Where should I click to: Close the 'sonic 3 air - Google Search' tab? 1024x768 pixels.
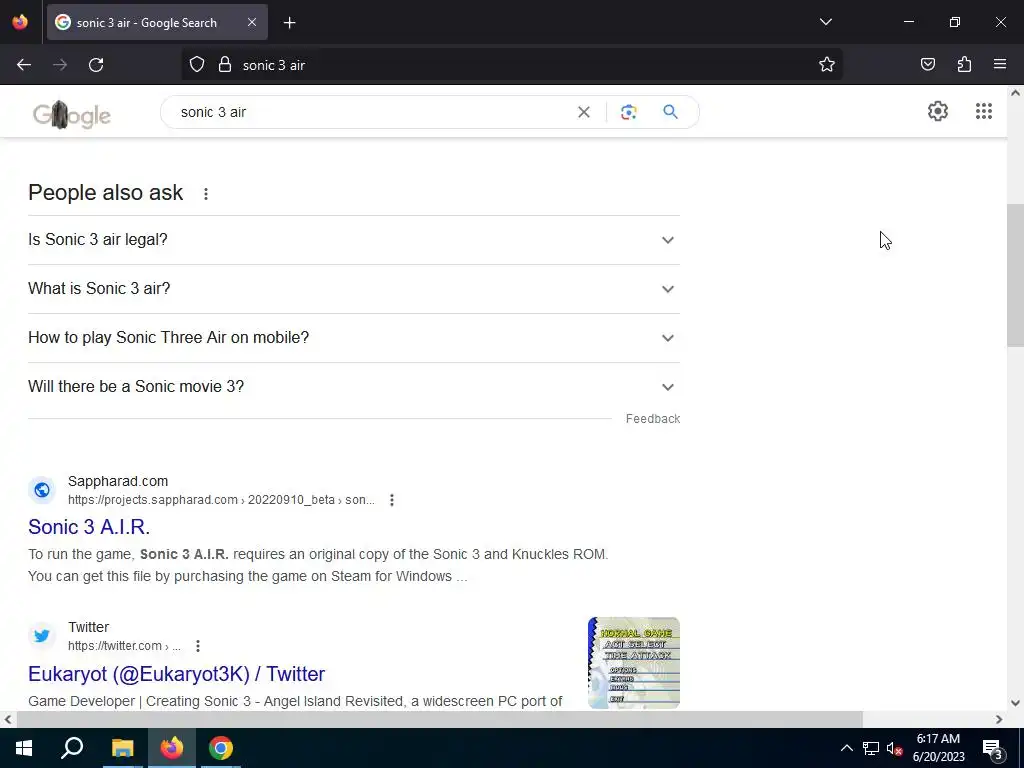pos(252,22)
